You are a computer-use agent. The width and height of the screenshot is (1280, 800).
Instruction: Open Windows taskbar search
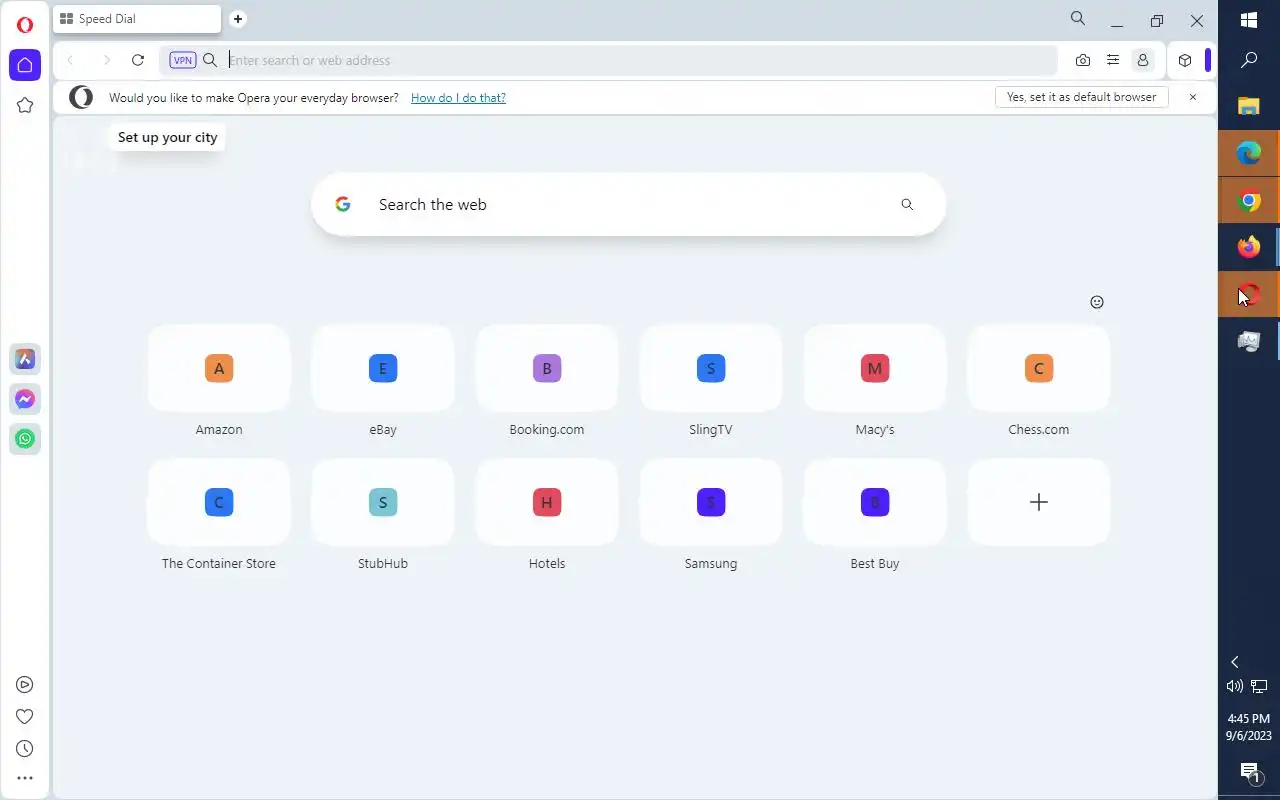tap(1249, 61)
